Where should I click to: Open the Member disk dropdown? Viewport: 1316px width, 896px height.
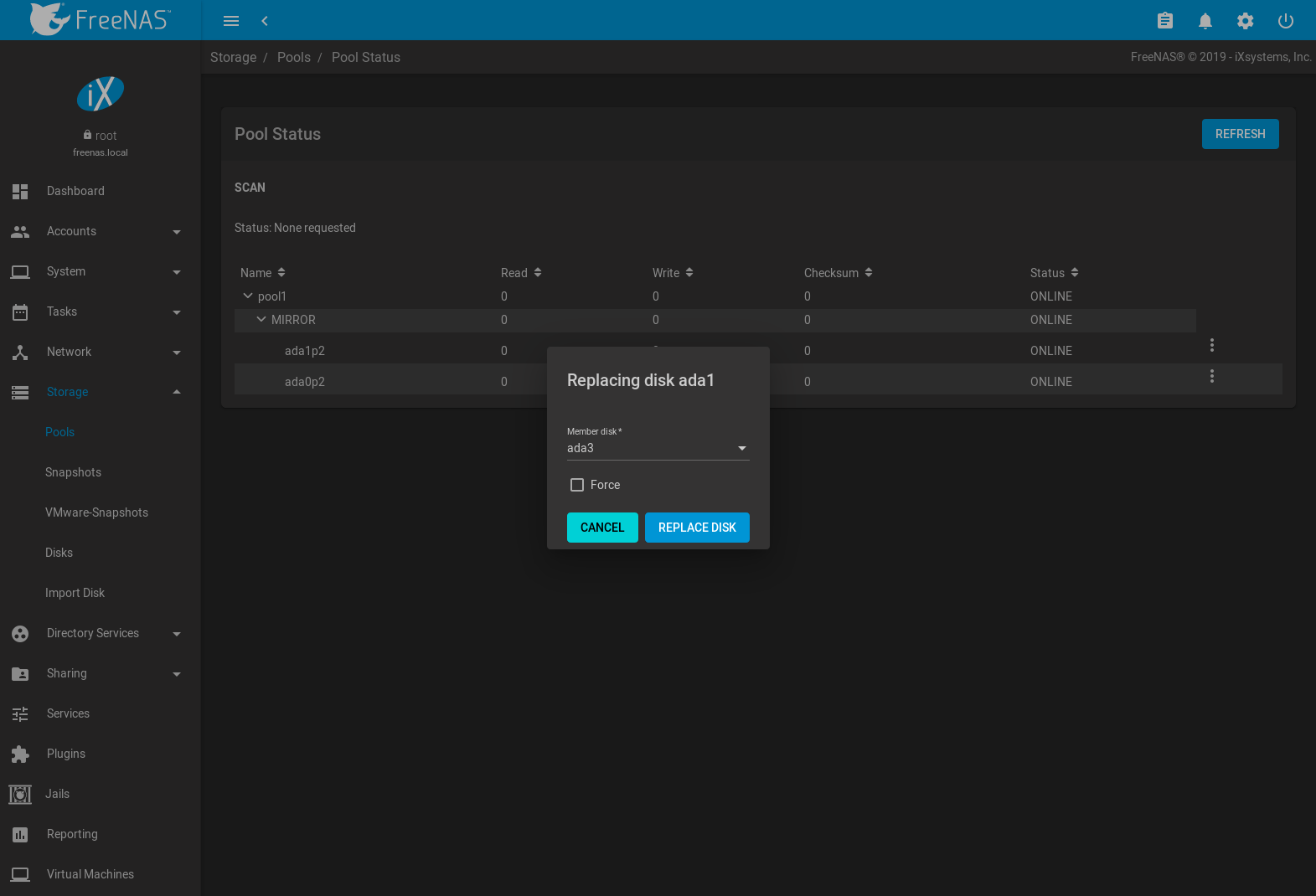[658, 449]
